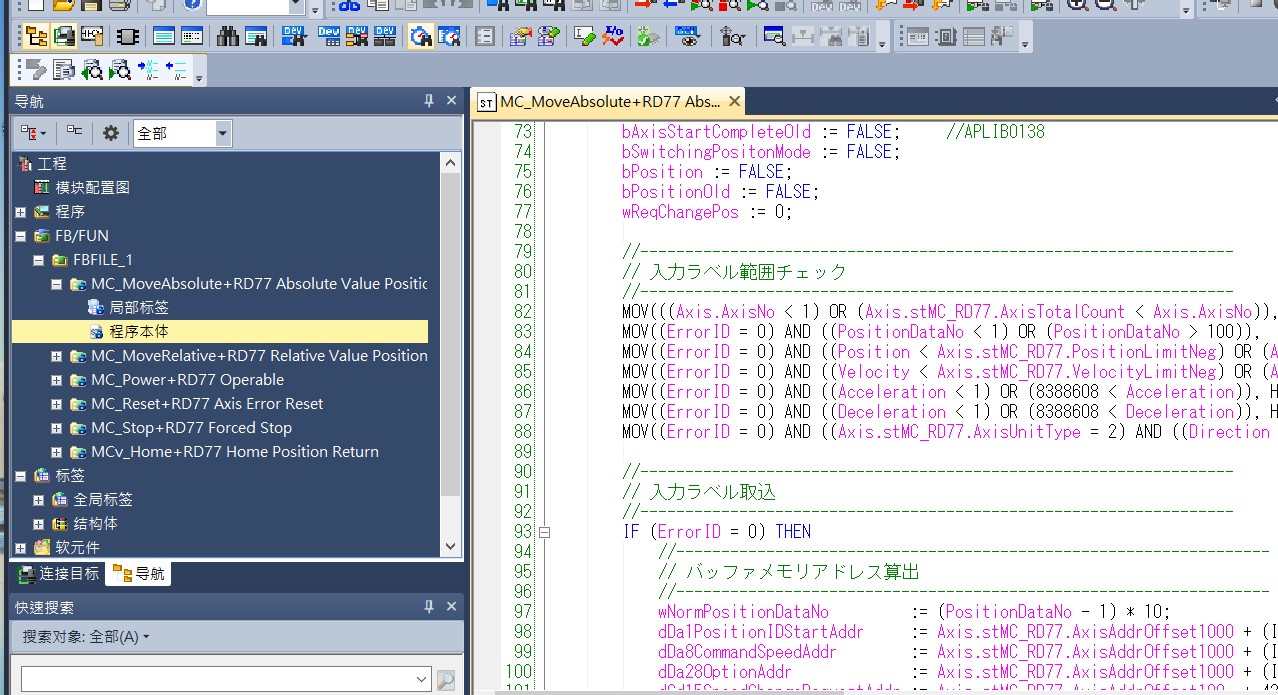Click the chip-shaped module icon in toolbar
This screenshot has height=695, width=1278.
[127, 37]
